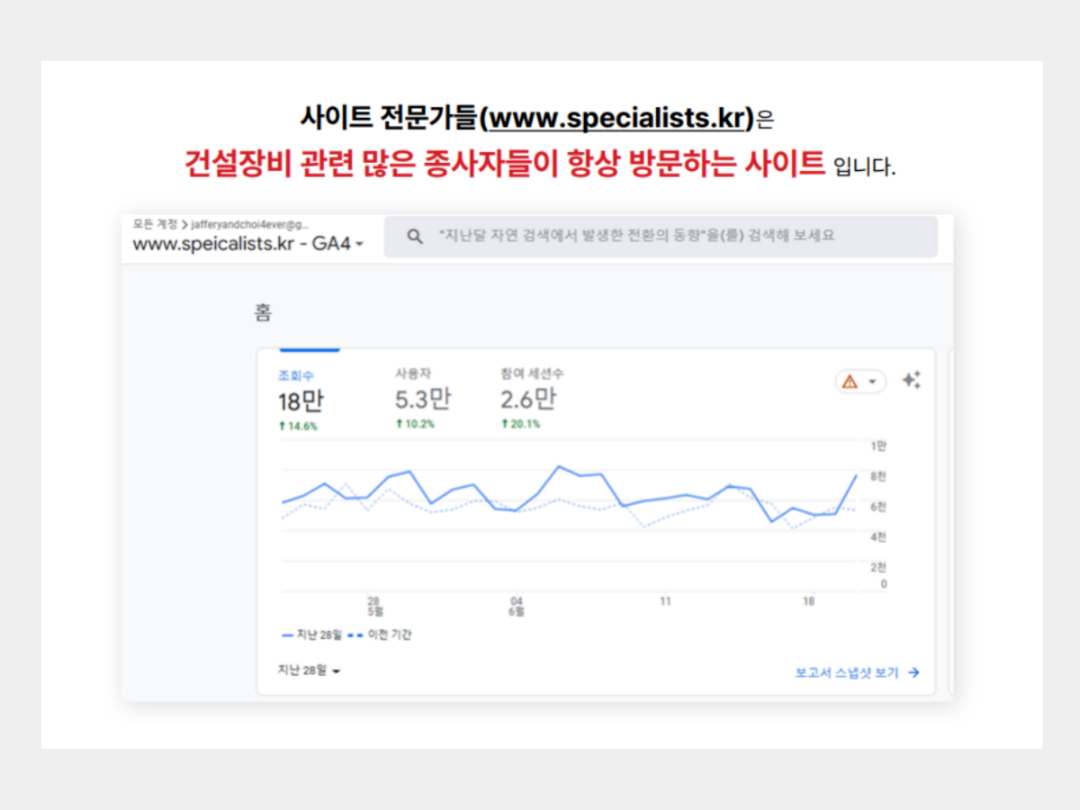Viewport: 1080px width, 810px height.
Task: Open the www.speicalists.kr - GA4 property selector
Action: point(248,244)
